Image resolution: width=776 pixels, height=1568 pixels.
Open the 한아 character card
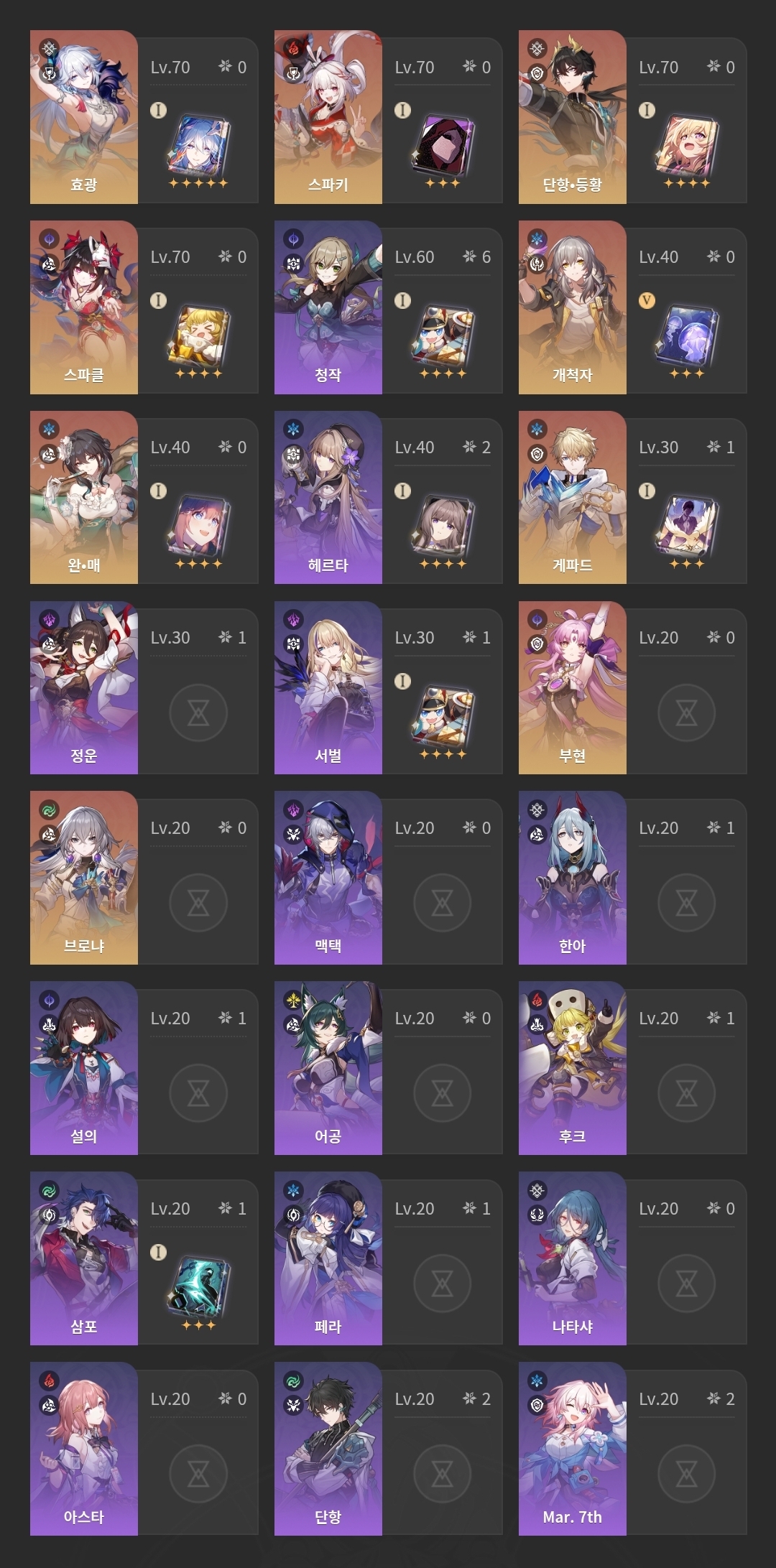632,878
